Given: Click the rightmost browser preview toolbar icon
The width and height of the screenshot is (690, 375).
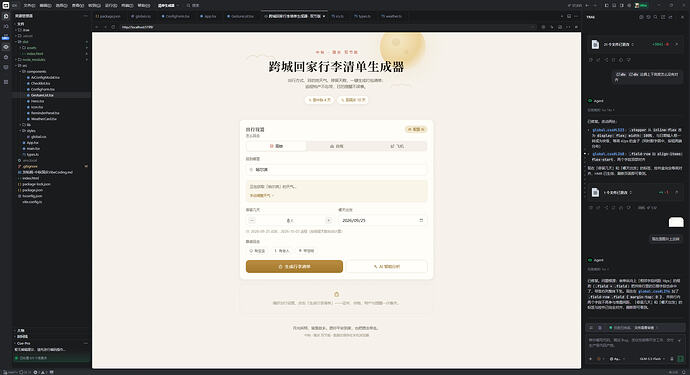Looking at the screenshot, I should (576, 27).
